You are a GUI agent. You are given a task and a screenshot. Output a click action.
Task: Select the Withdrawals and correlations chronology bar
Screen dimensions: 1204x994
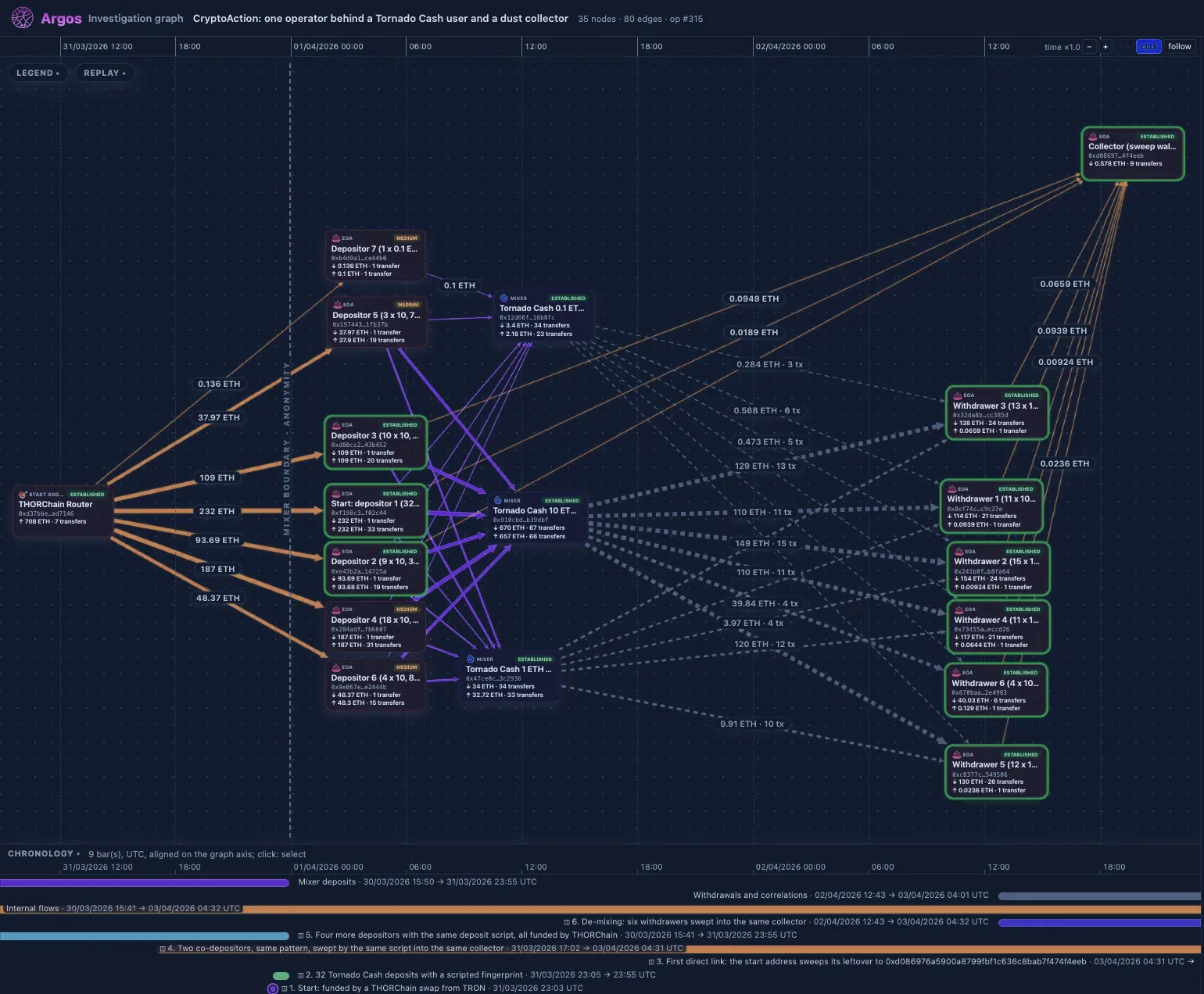point(1100,896)
